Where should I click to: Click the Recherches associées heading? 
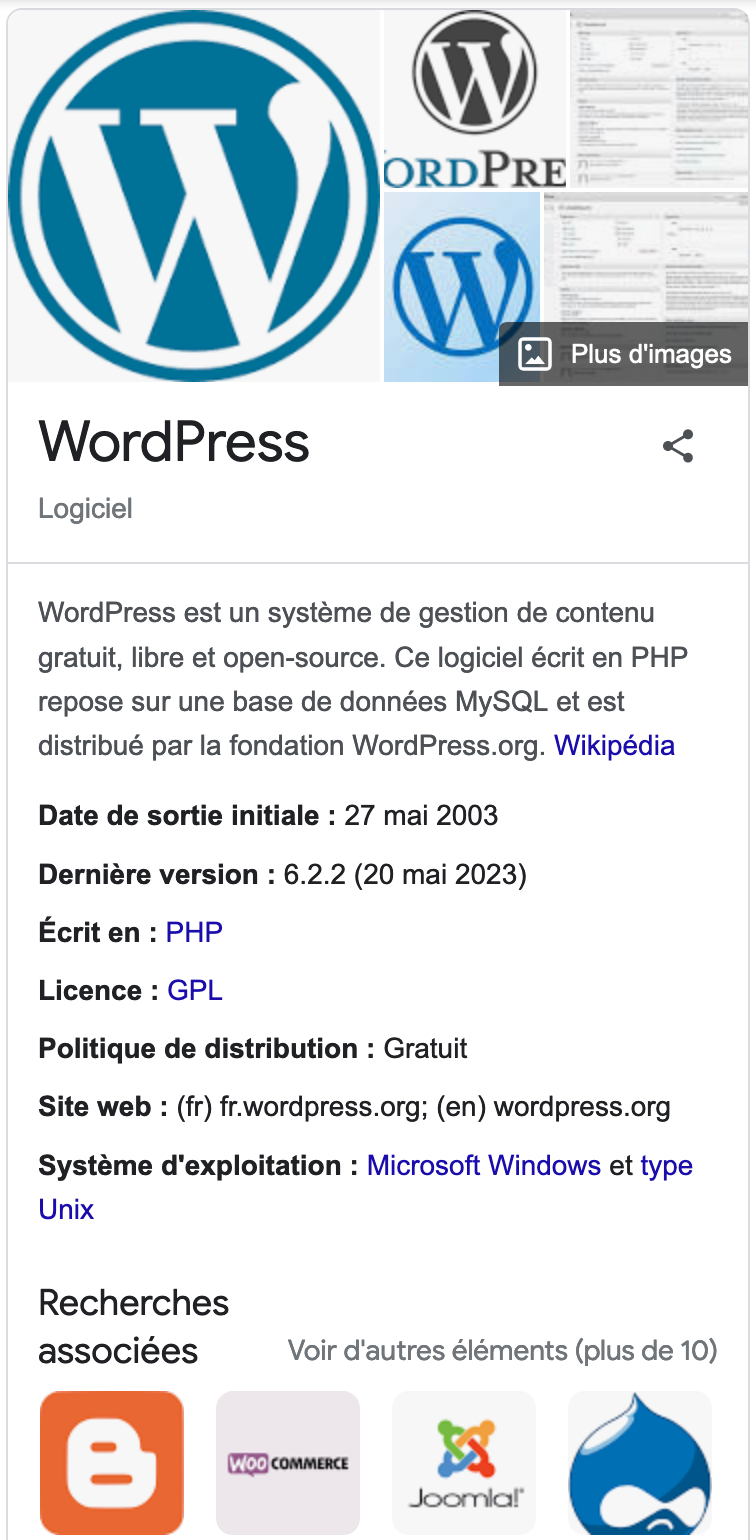pos(134,1327)
